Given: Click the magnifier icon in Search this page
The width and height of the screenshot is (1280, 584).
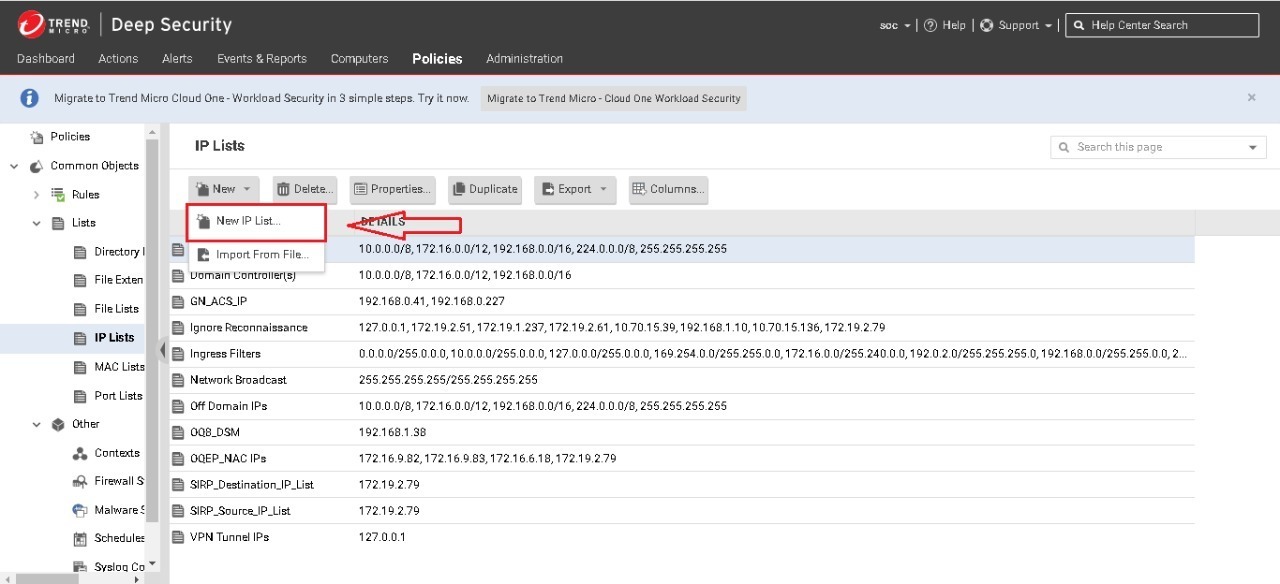Looking at the screenshot, I should point(1064,148).
